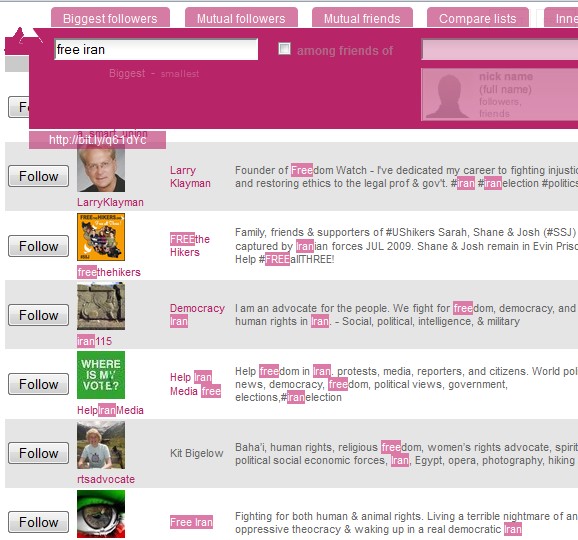Sort results by smallest
The image size is (578, 540).
[180, 74]
